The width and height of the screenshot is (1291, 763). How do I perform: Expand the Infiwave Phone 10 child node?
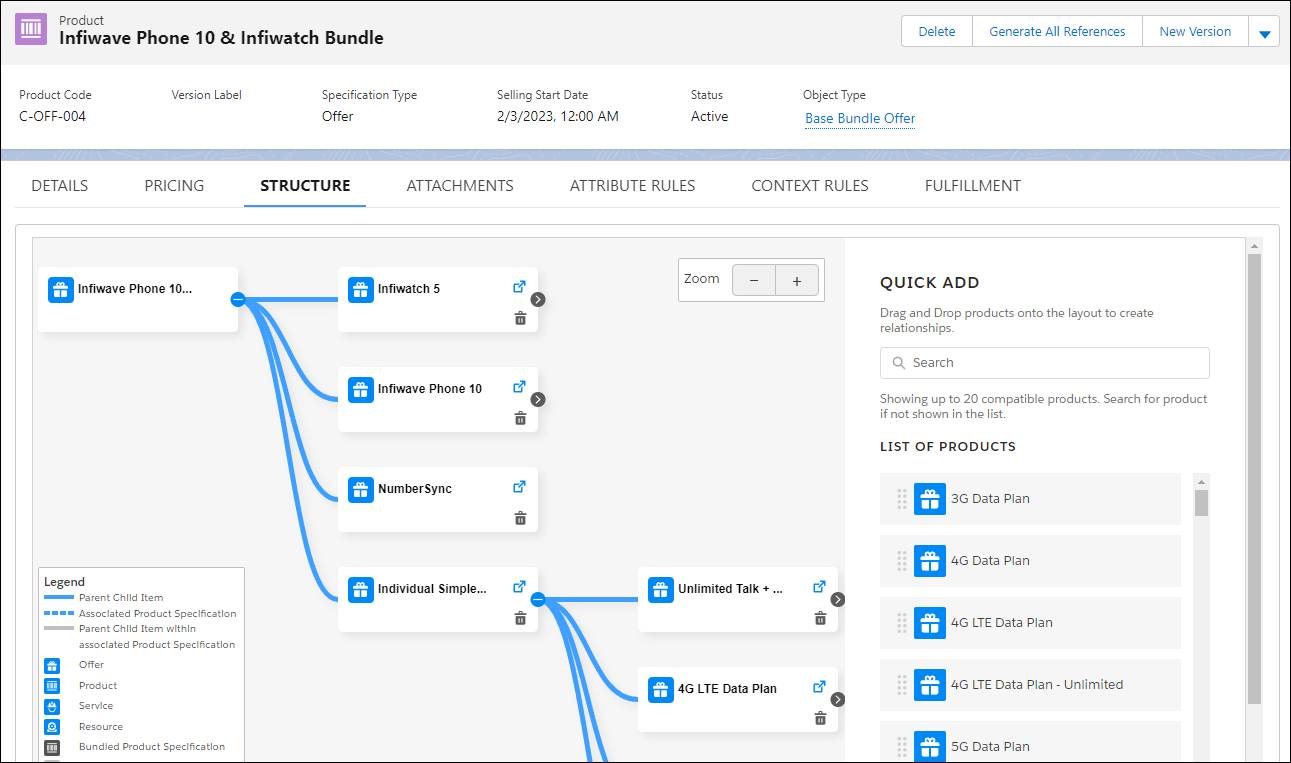coord(538,399)
